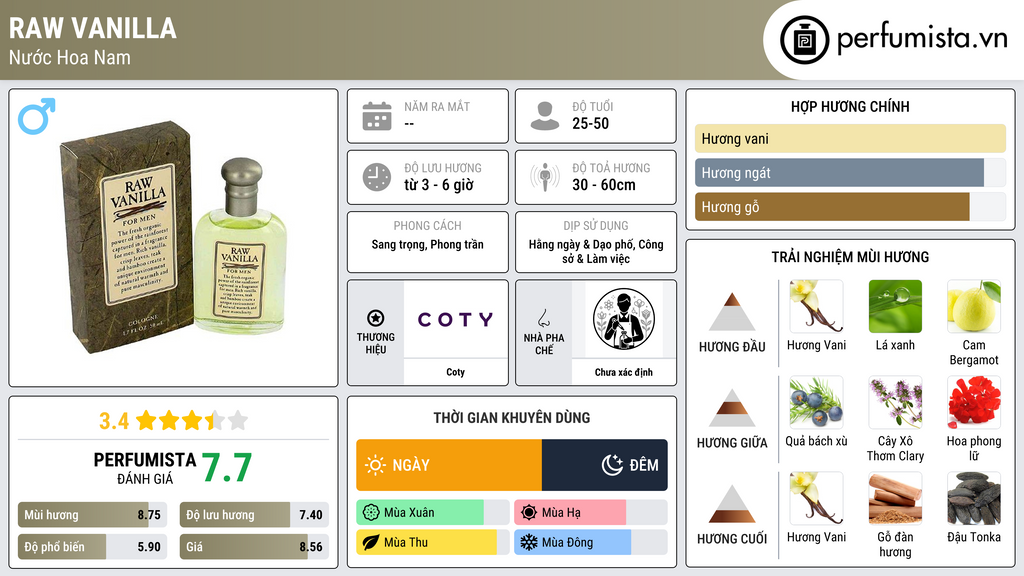Click the 25-50 age value
Image resolution: width=1024 pixels, height=576 pixels.
tap(590, 123)
